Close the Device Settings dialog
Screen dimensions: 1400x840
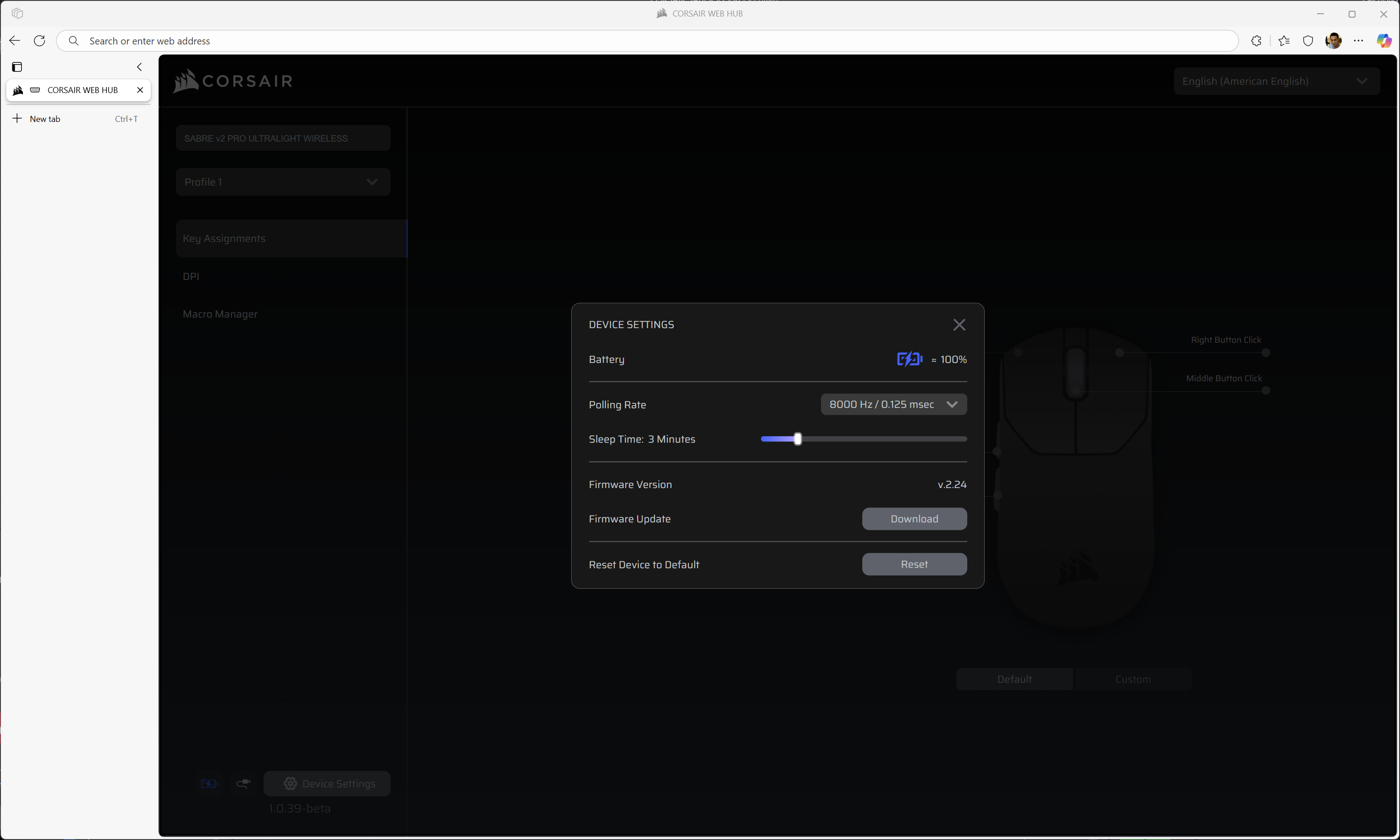(x=959, y=325)
